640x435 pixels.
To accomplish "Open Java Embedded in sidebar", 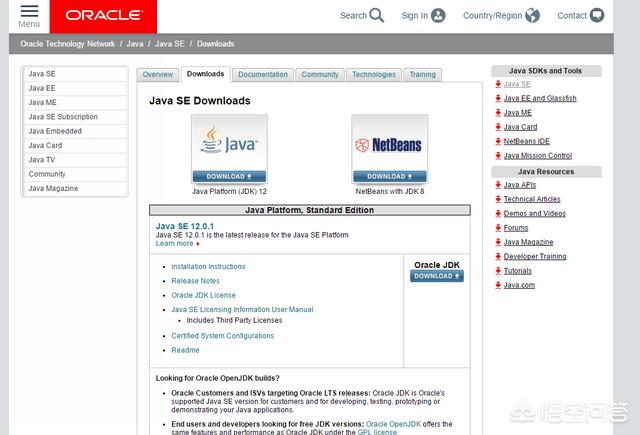I will click(76, 131).
